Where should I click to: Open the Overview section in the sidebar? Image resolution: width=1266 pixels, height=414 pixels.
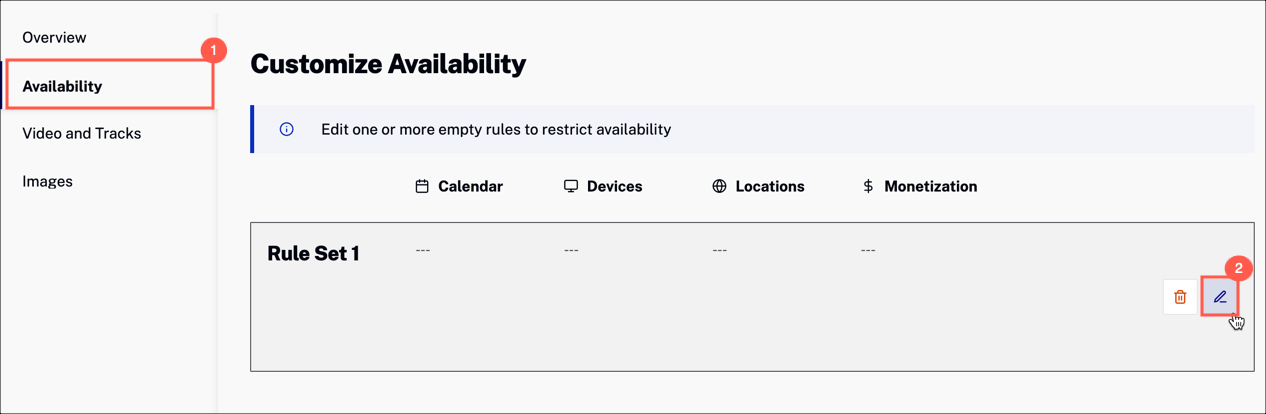click(54, 37)
